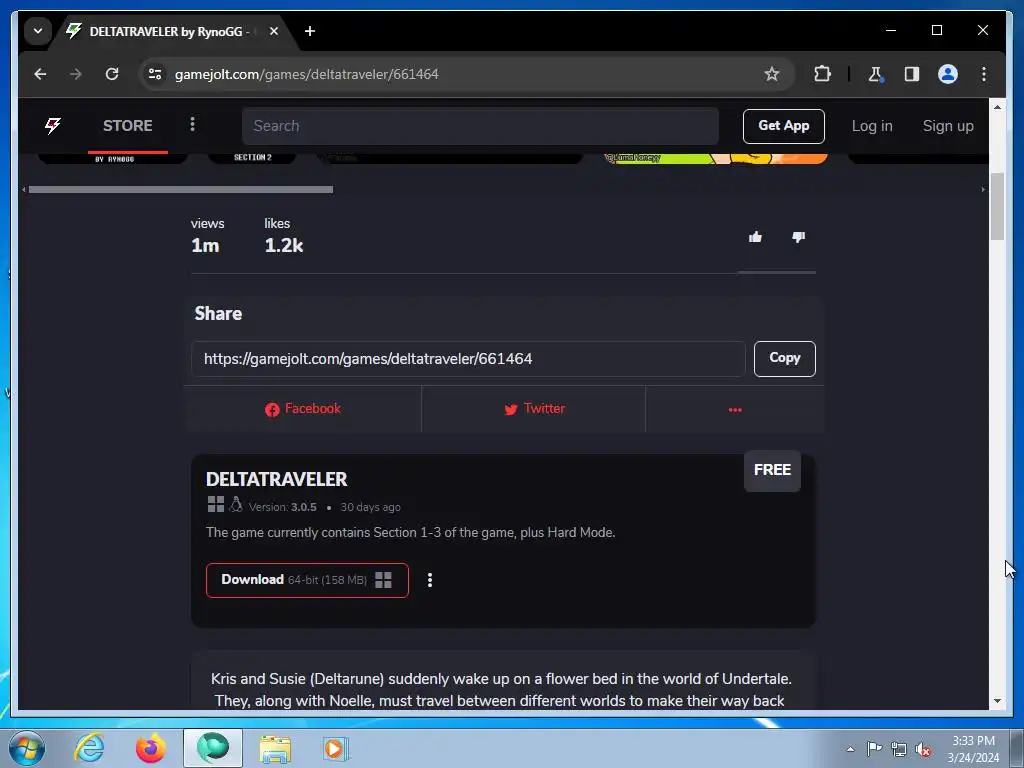Open more share options ellipsis
Image resolution: width=1024 pixels, height=768 pixels.
click(x=735, y=409)
